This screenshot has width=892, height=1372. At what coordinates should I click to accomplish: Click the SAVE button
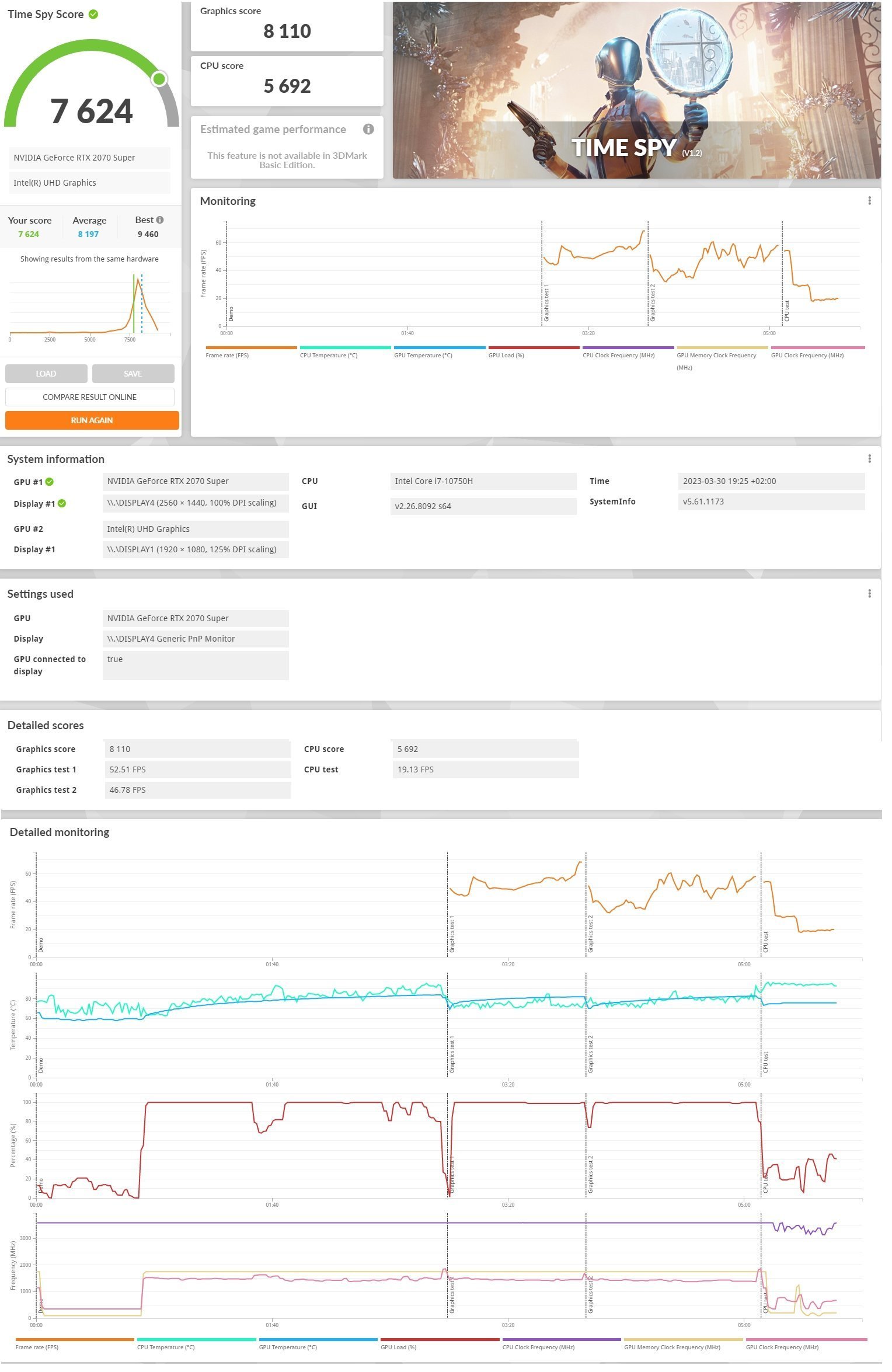133,374
